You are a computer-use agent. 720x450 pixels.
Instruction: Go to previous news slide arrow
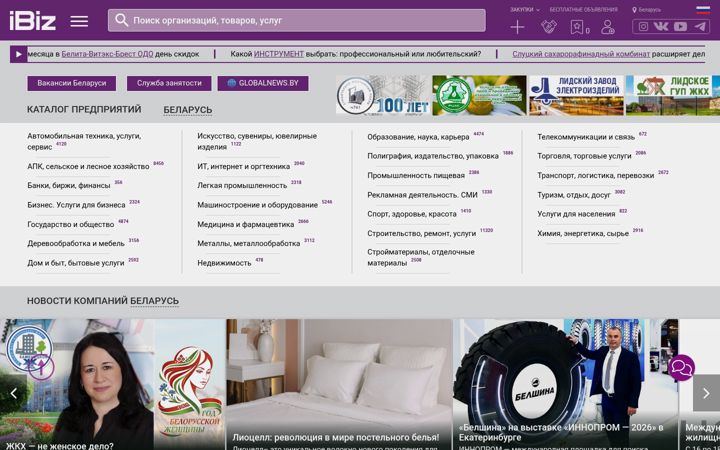(x=13, y=393)
